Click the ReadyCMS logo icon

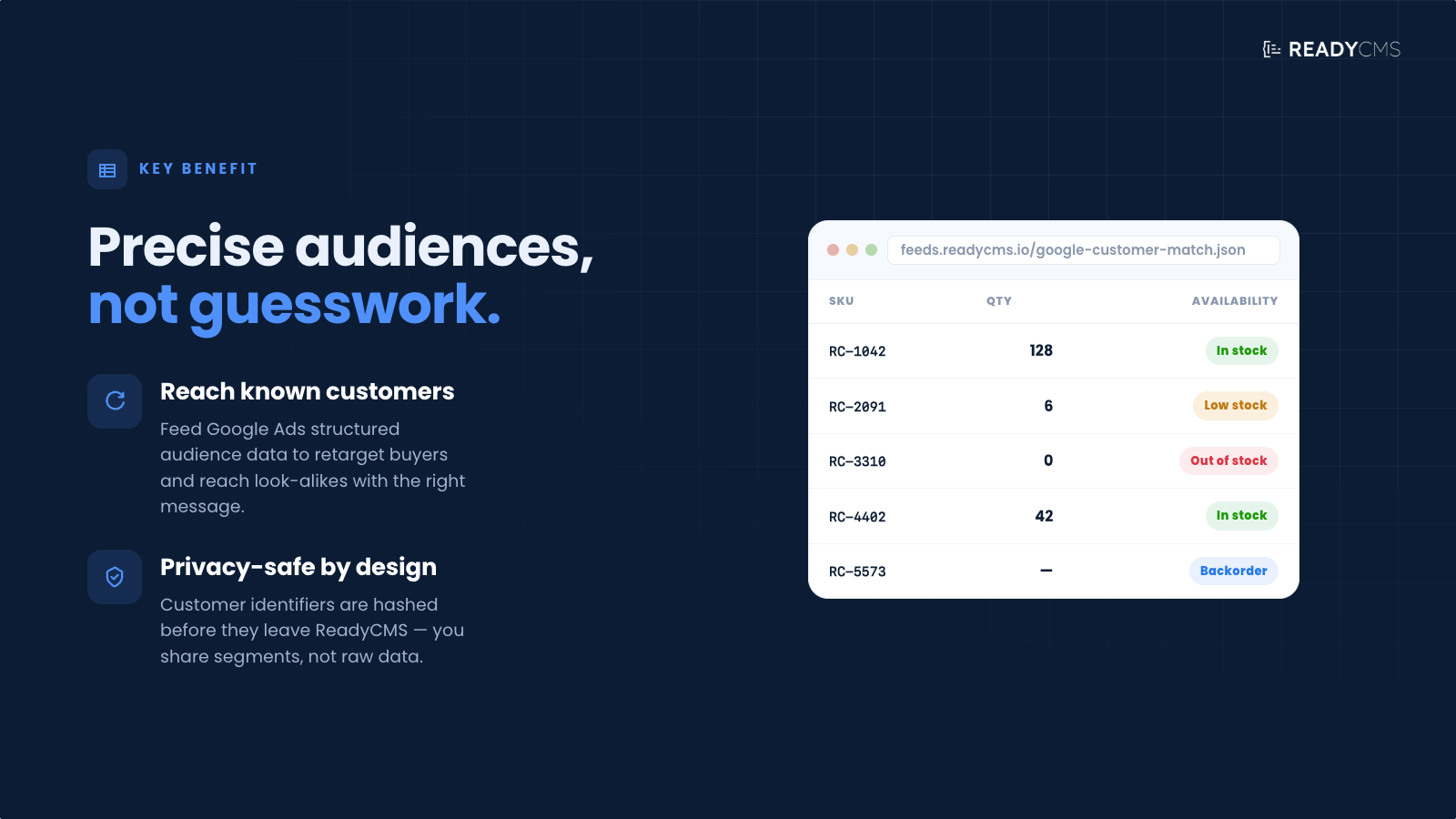point(1271,49)
